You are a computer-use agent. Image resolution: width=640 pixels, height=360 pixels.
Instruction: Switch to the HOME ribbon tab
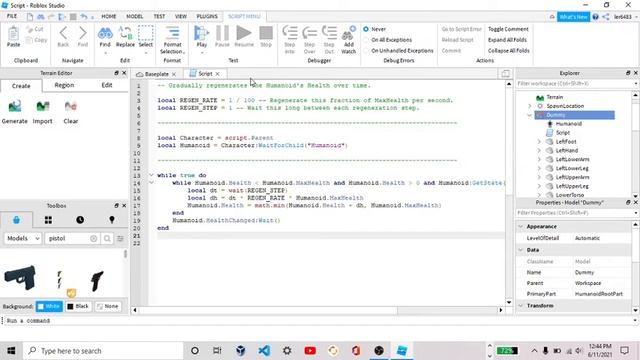pos(109,16)
